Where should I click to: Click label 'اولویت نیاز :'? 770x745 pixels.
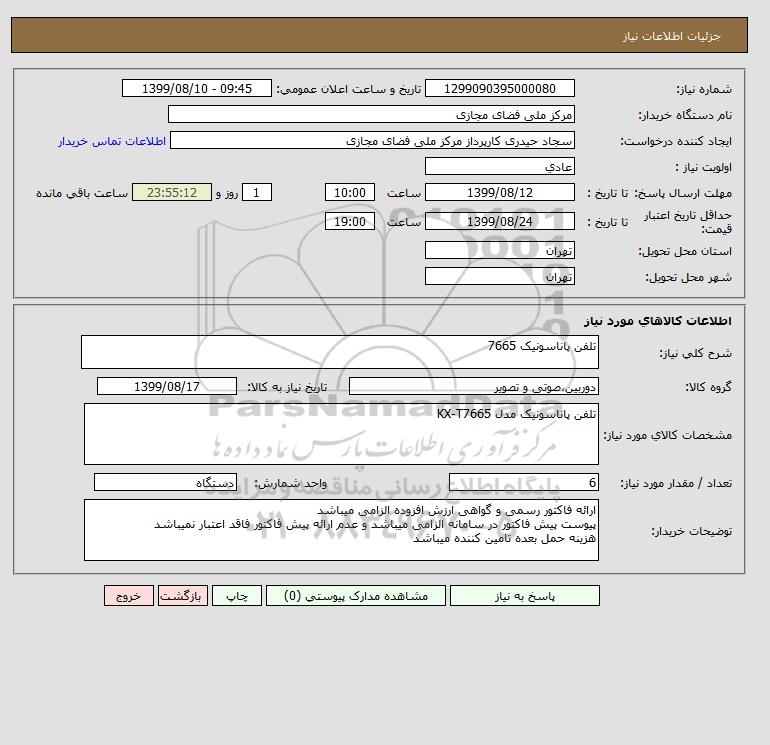pos(703,167)
